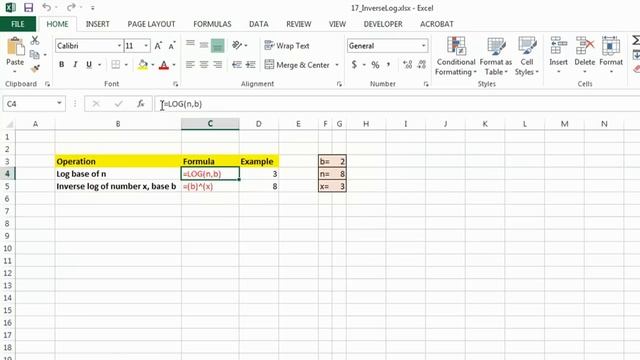Undo the last action
The width and height of the screenshot is (640, 360).
tap(47, 7)
